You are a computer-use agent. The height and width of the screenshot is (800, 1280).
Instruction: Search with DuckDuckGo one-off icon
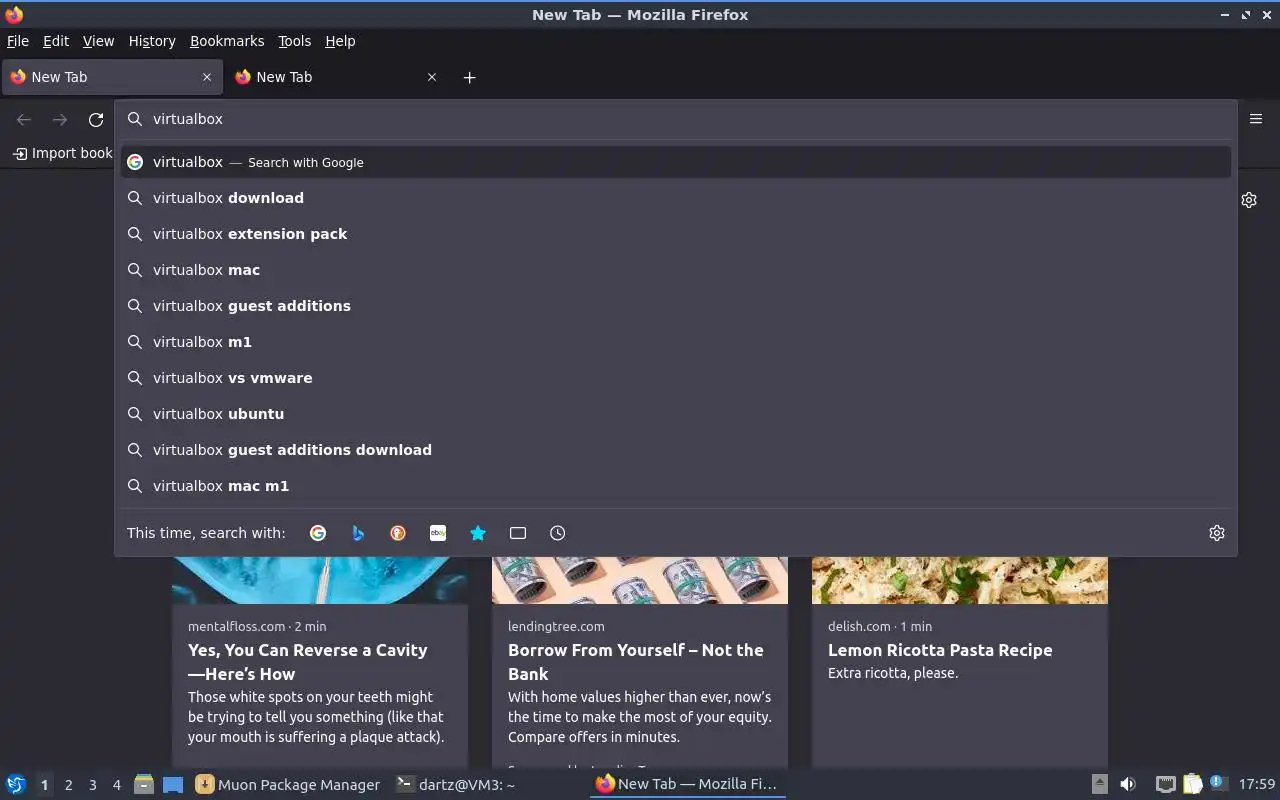[398, 533]
